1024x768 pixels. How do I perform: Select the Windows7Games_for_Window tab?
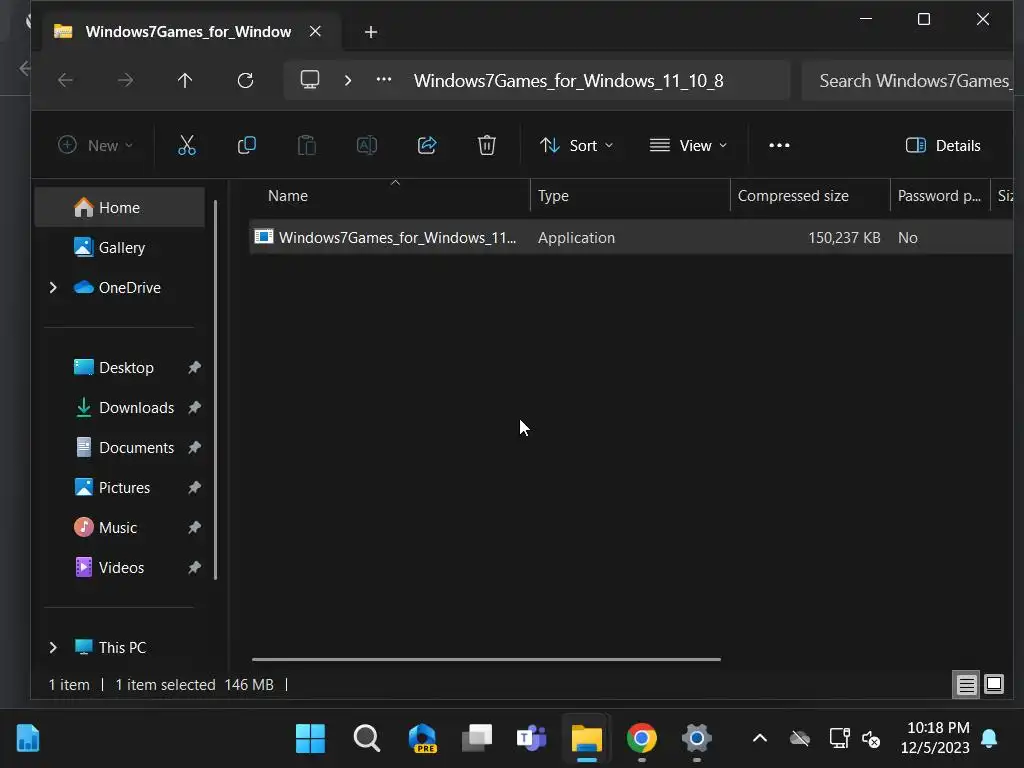(187, 31)
